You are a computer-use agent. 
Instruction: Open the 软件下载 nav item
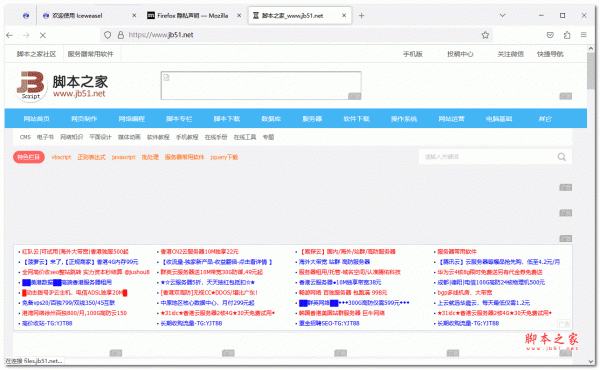click(x=356, y=119)
